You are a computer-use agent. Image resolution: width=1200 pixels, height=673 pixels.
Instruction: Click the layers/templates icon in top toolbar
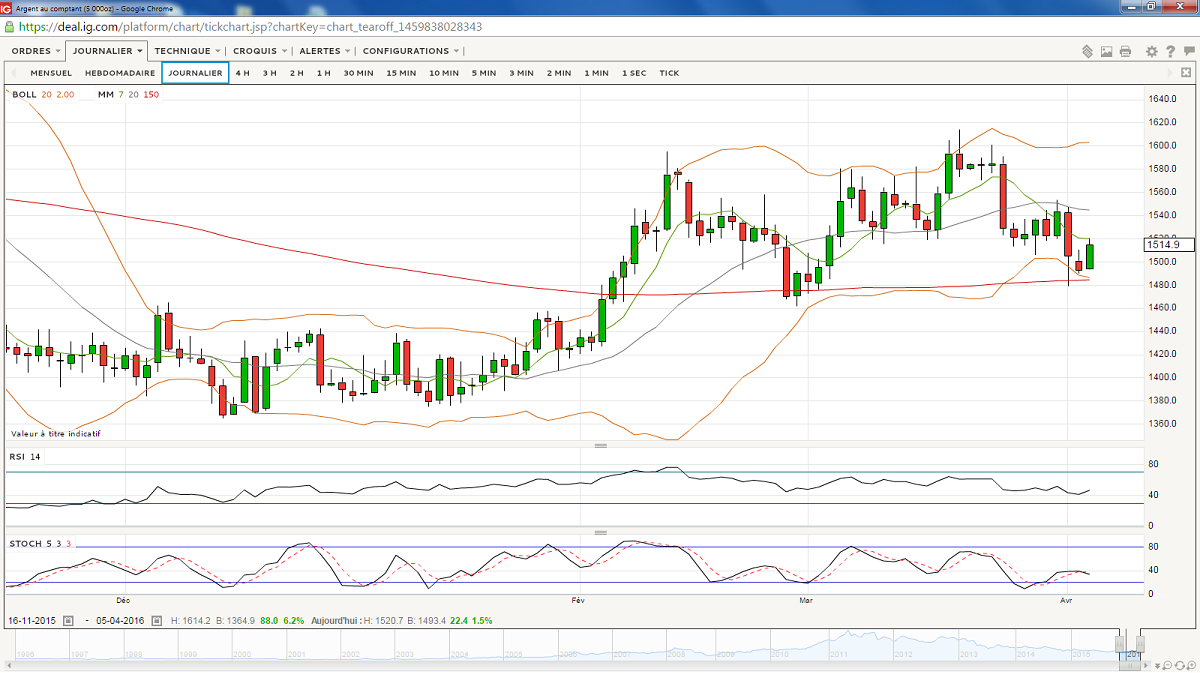tap(1088, 51)
